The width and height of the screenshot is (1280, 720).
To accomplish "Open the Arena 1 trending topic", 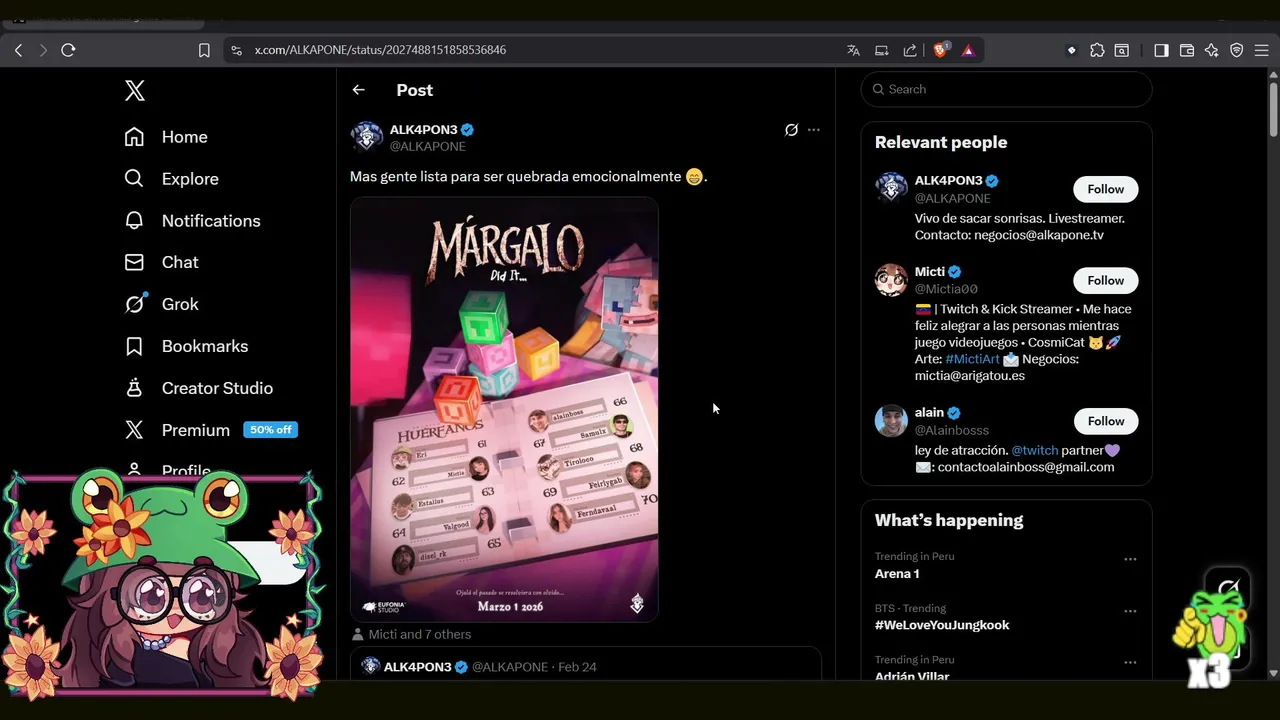I will [x=897, y=574].
